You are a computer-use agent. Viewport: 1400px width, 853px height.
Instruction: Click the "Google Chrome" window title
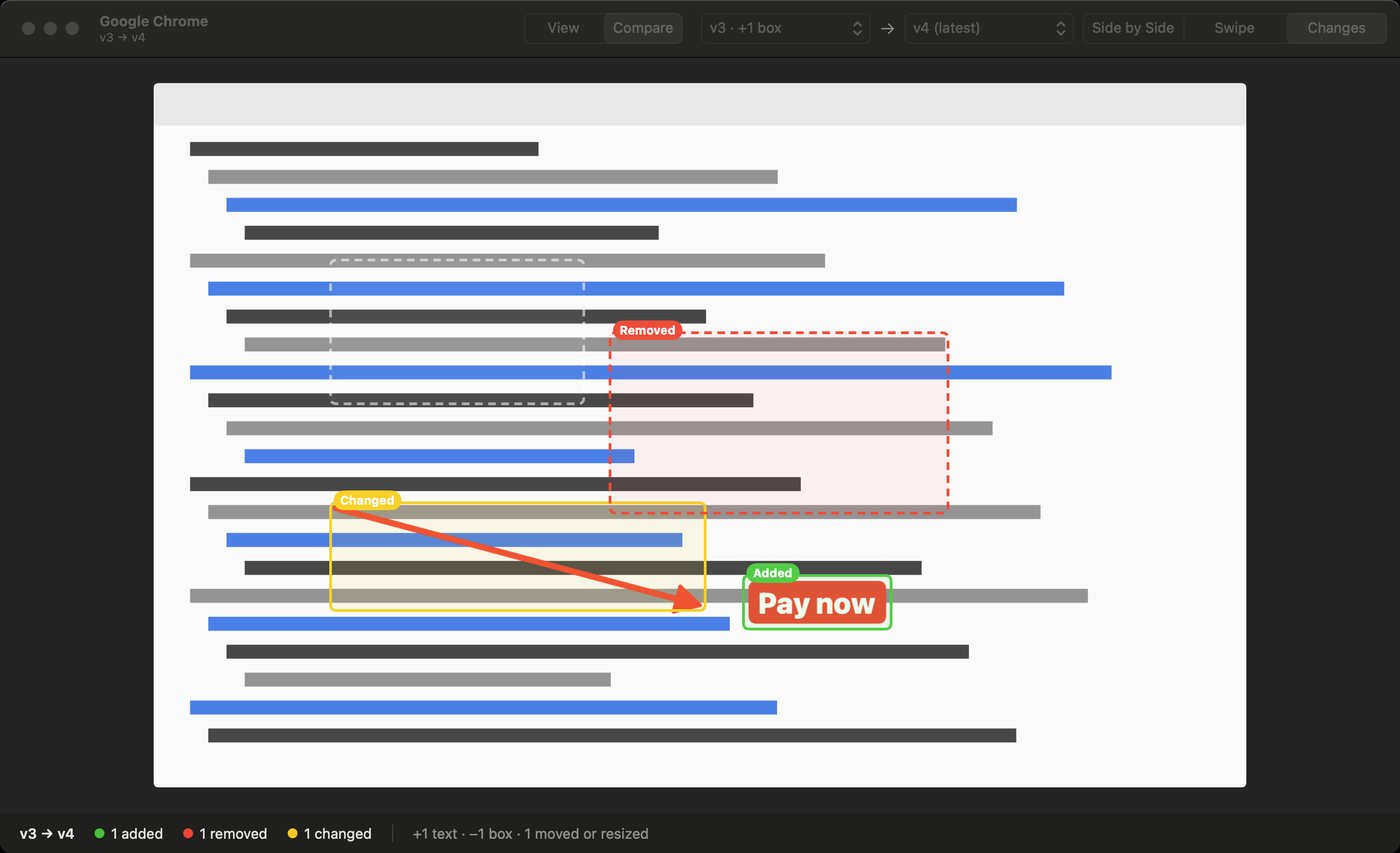[x=154, y=21]
